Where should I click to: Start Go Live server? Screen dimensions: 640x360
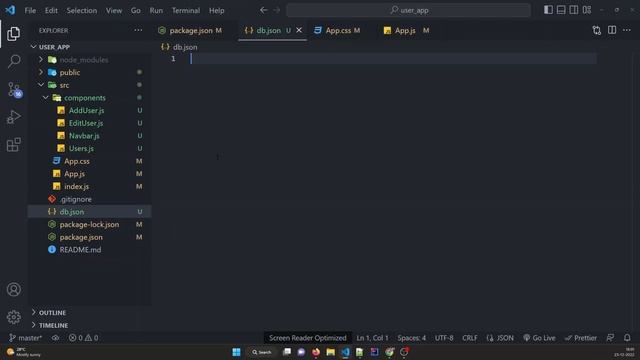[539, 338]
